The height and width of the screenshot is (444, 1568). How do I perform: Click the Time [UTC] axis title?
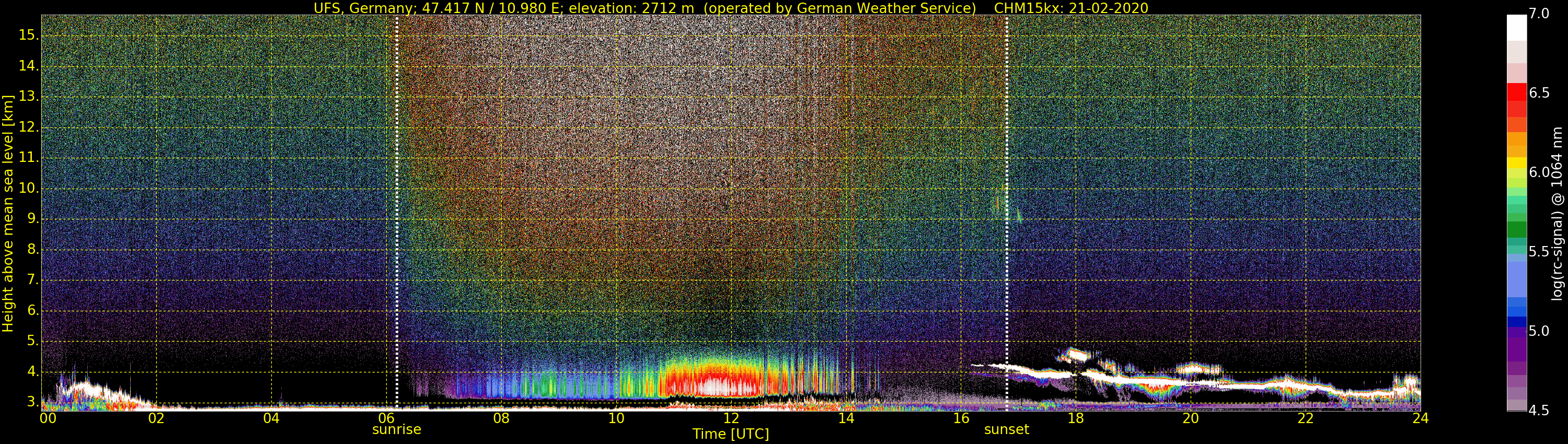click(731, 434)
